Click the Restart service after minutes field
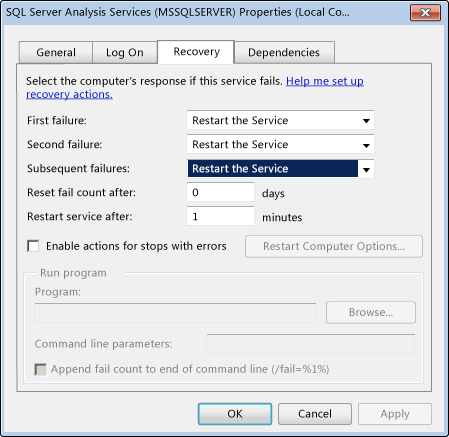Image resolution: width=449 pixels, height=437 pixels. pyautogui.click(x=220, y=216)
